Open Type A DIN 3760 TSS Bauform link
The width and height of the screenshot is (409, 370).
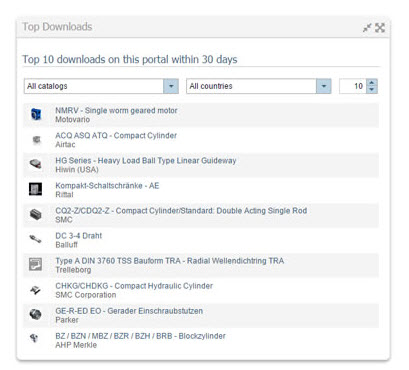coord(170,261)
